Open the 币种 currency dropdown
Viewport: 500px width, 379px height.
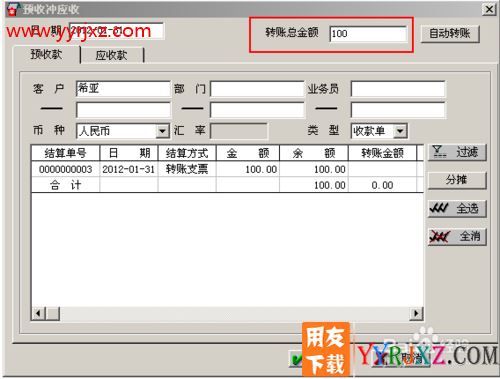point(162,131)
